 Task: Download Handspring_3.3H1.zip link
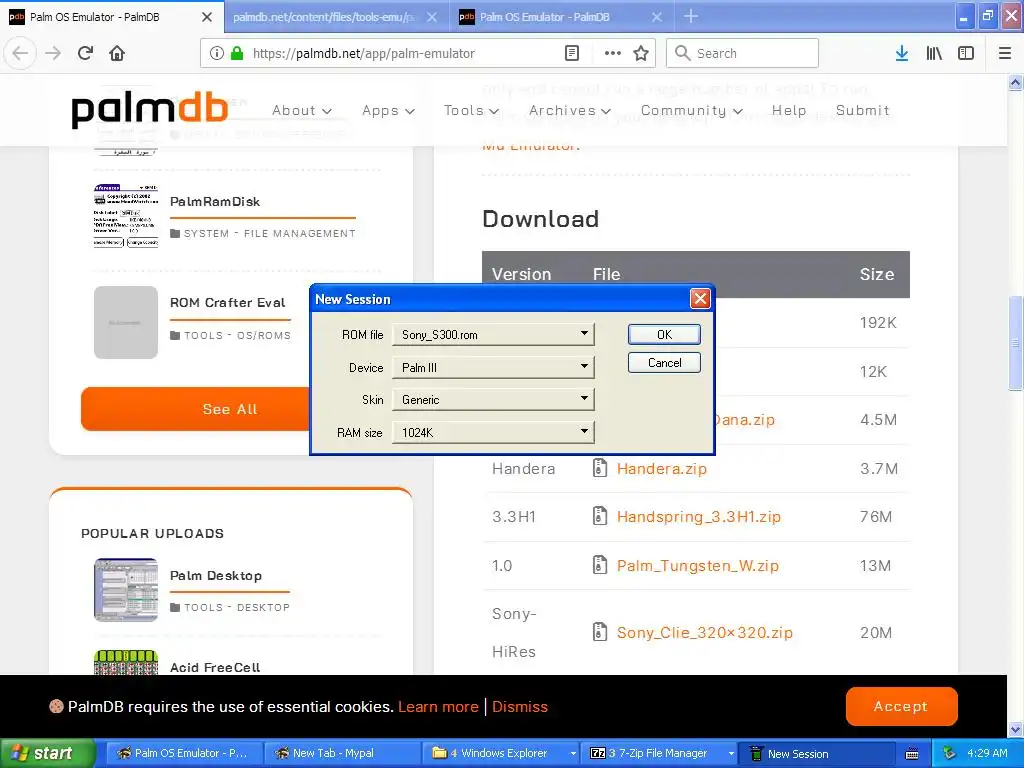click(x=699, y=517)
